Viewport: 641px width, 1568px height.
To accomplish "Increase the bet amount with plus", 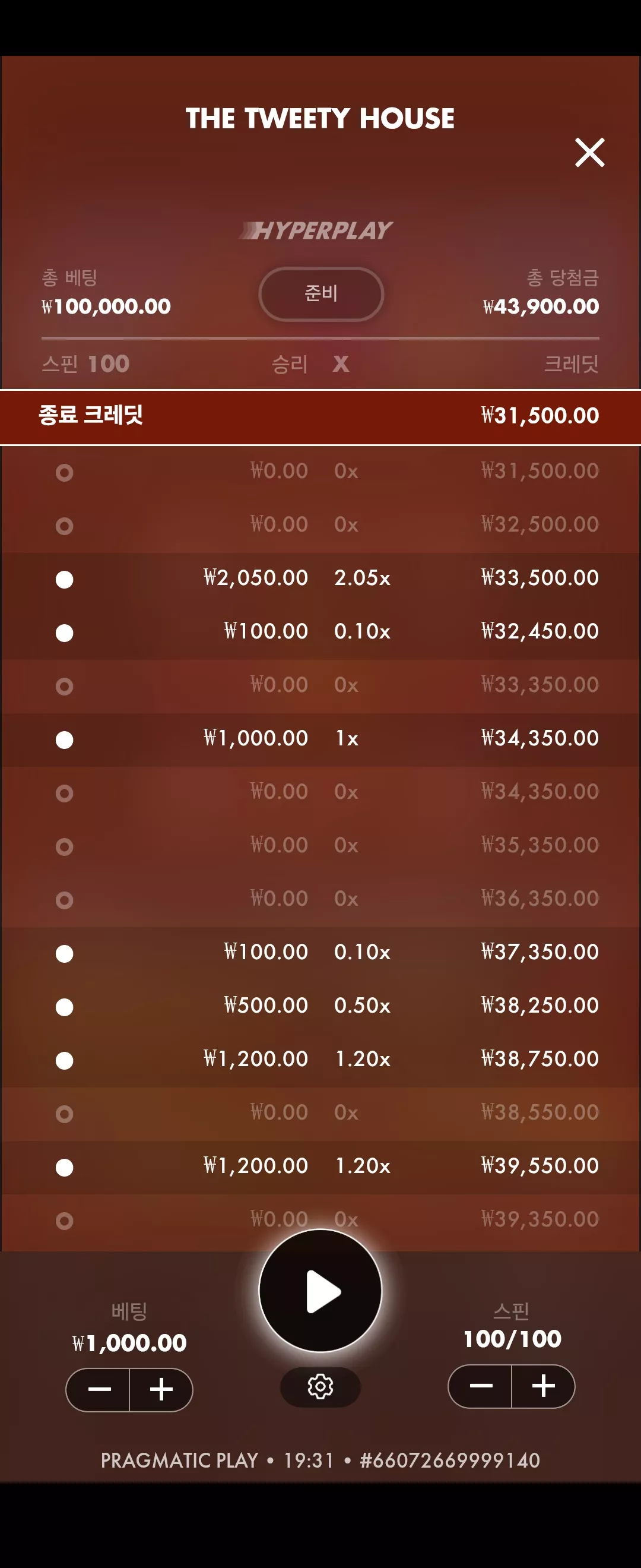I will coord(161,1389).
